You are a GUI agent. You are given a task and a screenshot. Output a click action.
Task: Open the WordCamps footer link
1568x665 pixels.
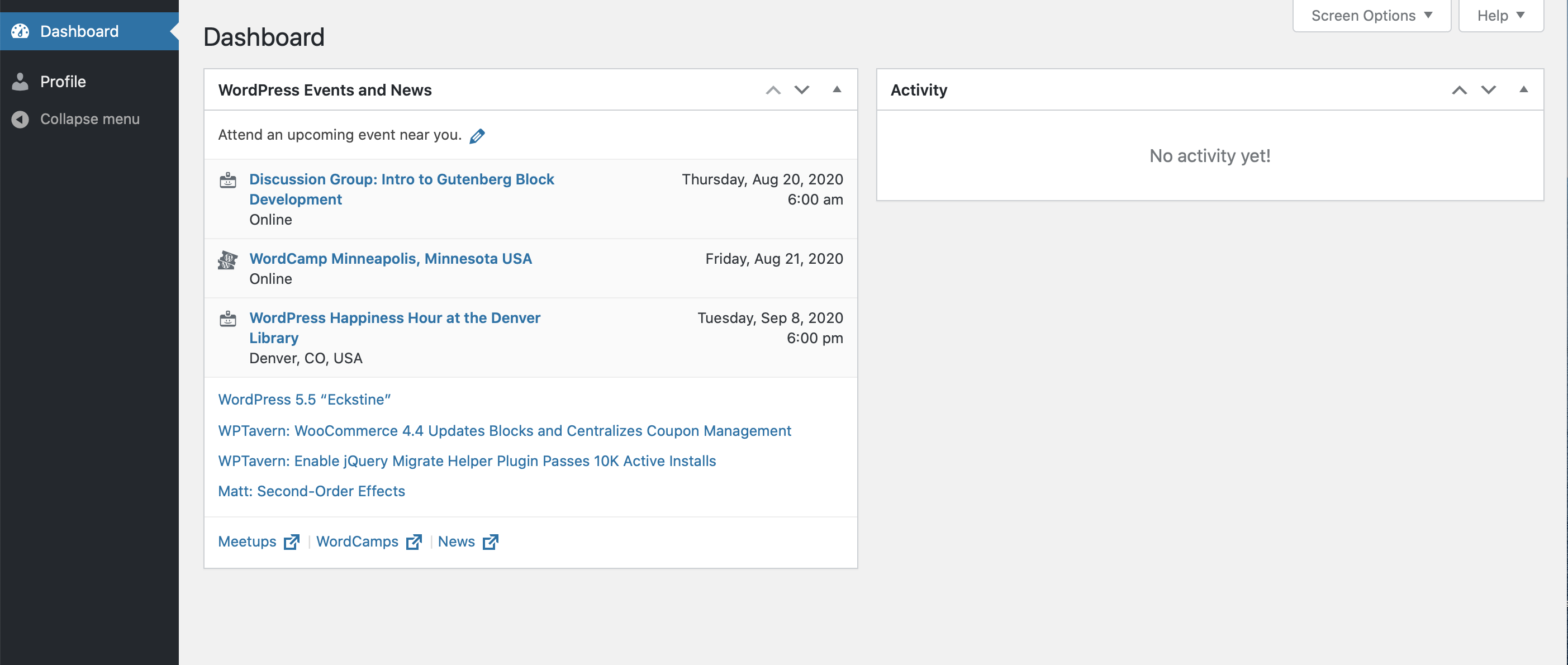(357, 541)
